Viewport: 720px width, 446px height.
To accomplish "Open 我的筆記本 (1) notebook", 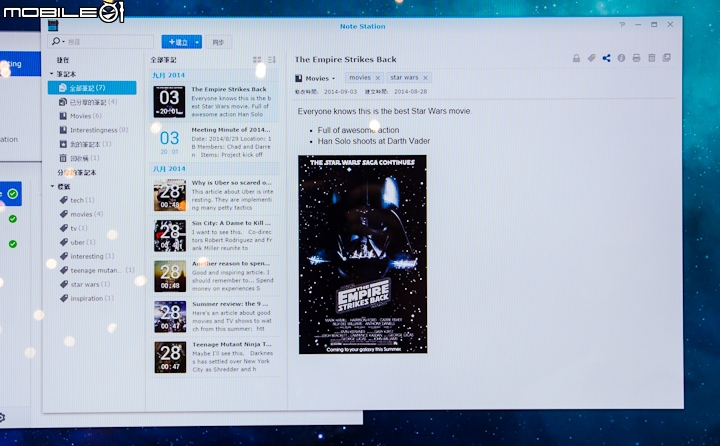I will point(85,144).
